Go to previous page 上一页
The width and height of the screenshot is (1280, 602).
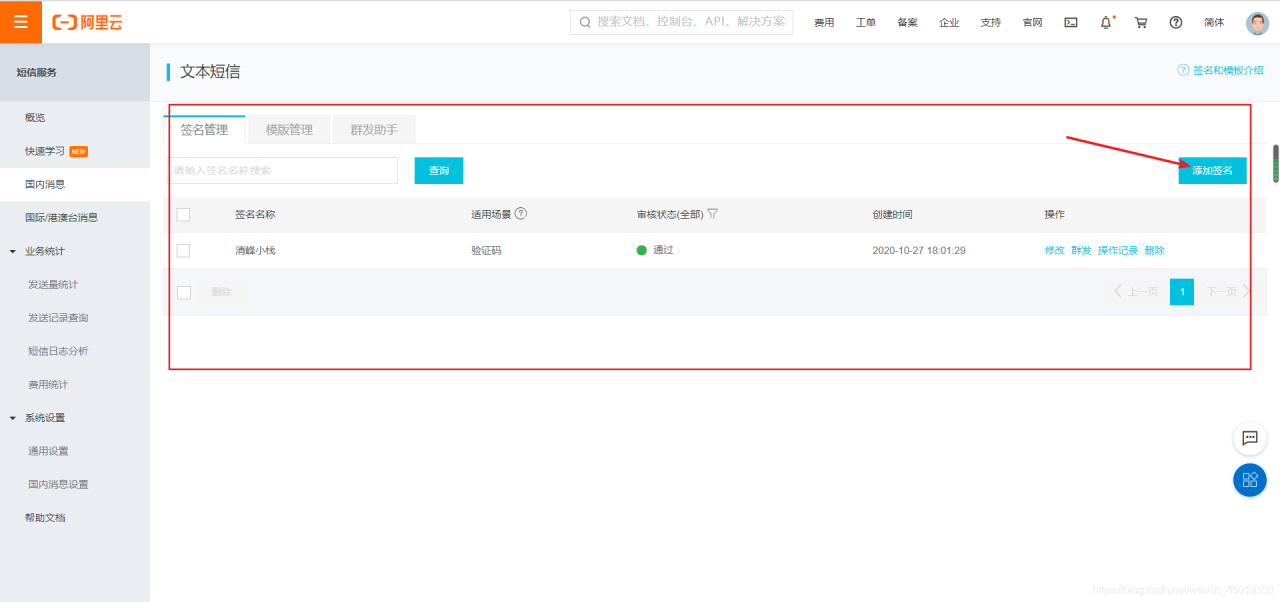pyautogui.click(x=1137, y=292)
